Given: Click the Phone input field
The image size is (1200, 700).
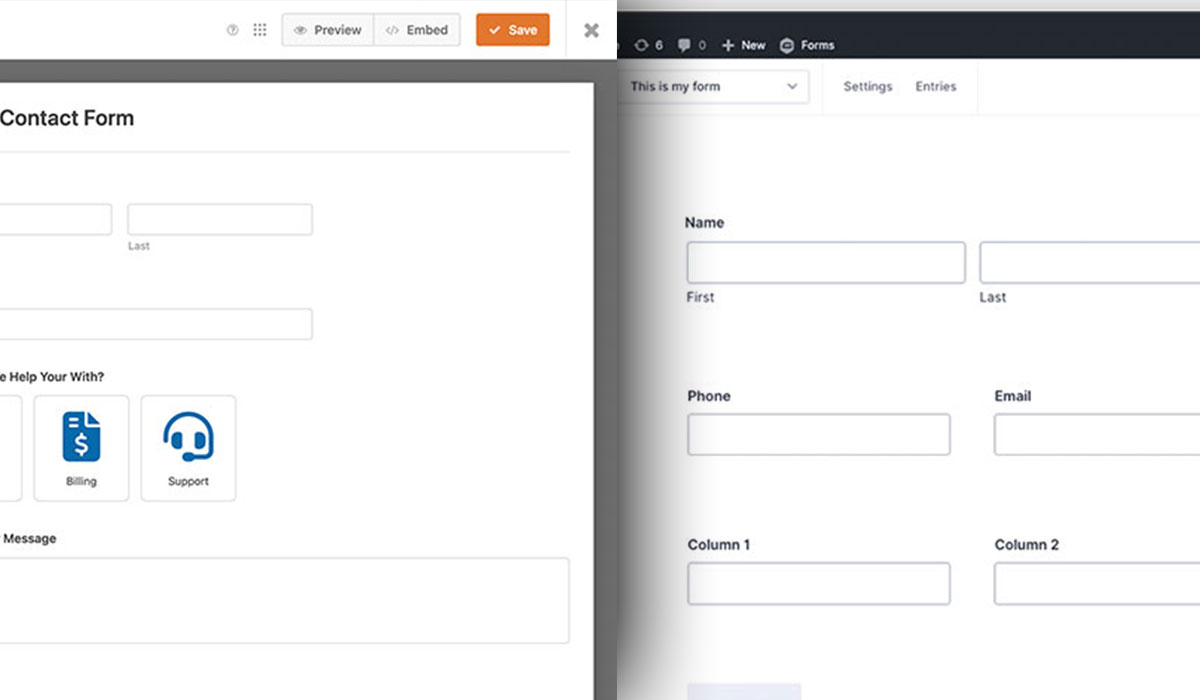Looking at the screenshot, I should [818, 434].
